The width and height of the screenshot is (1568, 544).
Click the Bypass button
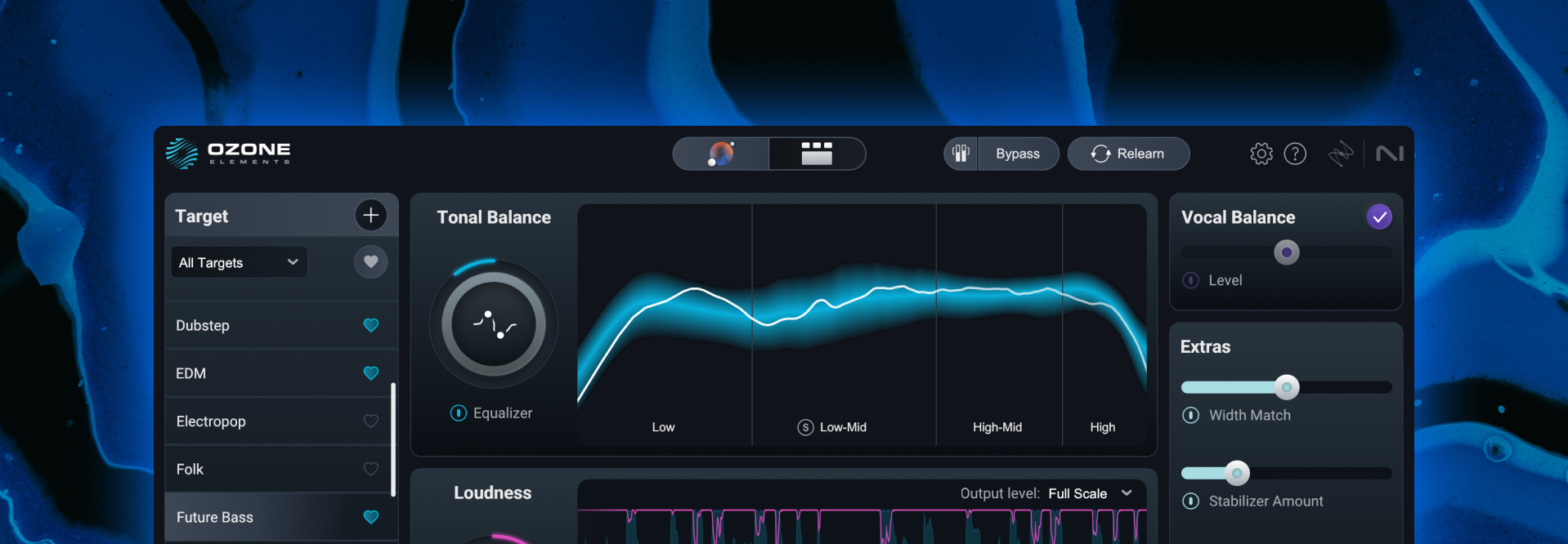[1018, 154]
